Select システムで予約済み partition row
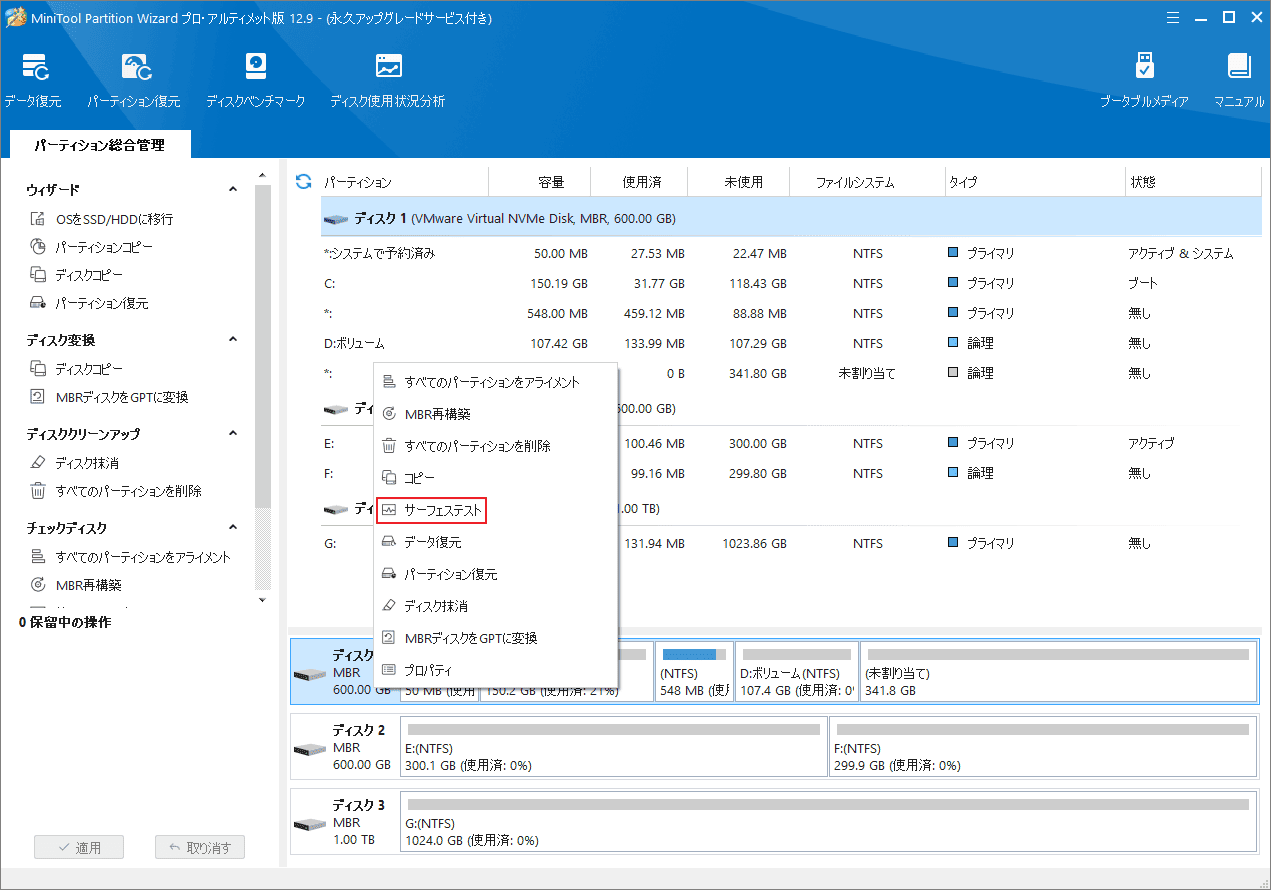 [791, 253]
